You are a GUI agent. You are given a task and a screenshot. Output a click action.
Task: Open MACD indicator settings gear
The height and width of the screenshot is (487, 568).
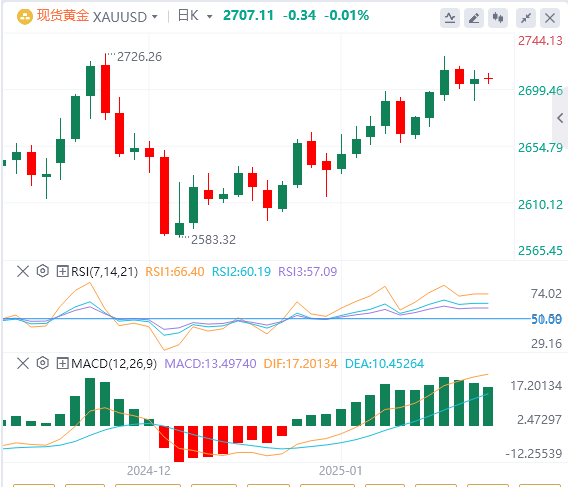tap(43, 363)
